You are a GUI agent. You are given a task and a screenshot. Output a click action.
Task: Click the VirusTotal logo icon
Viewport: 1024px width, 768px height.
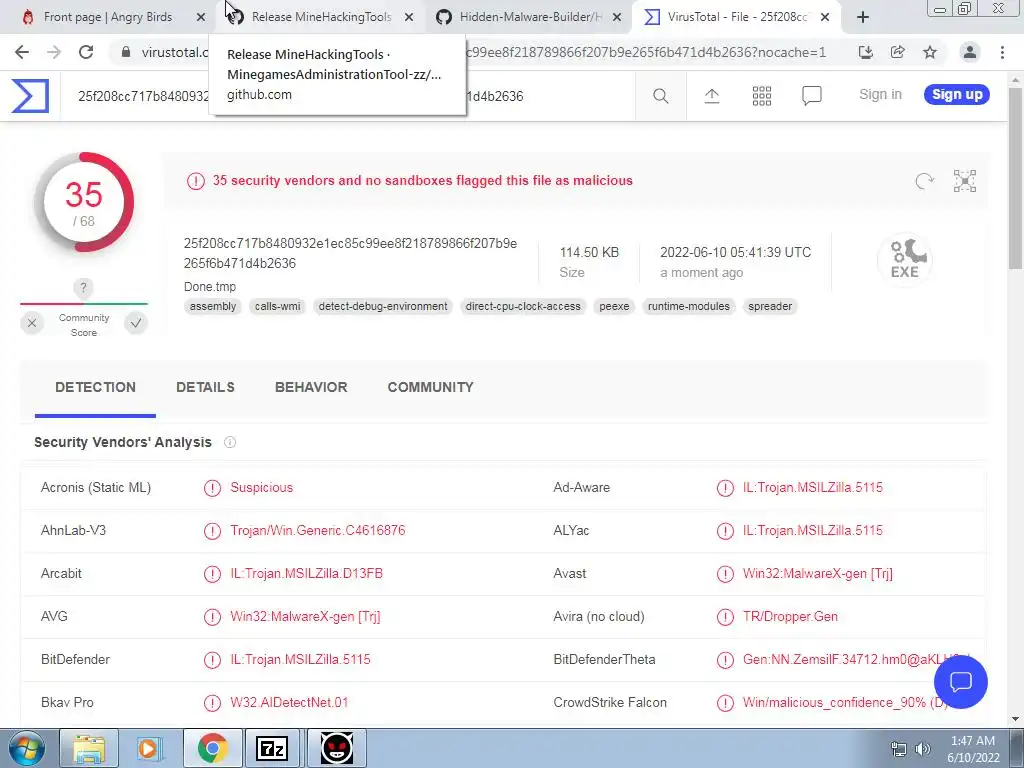(x=30, y=96)
